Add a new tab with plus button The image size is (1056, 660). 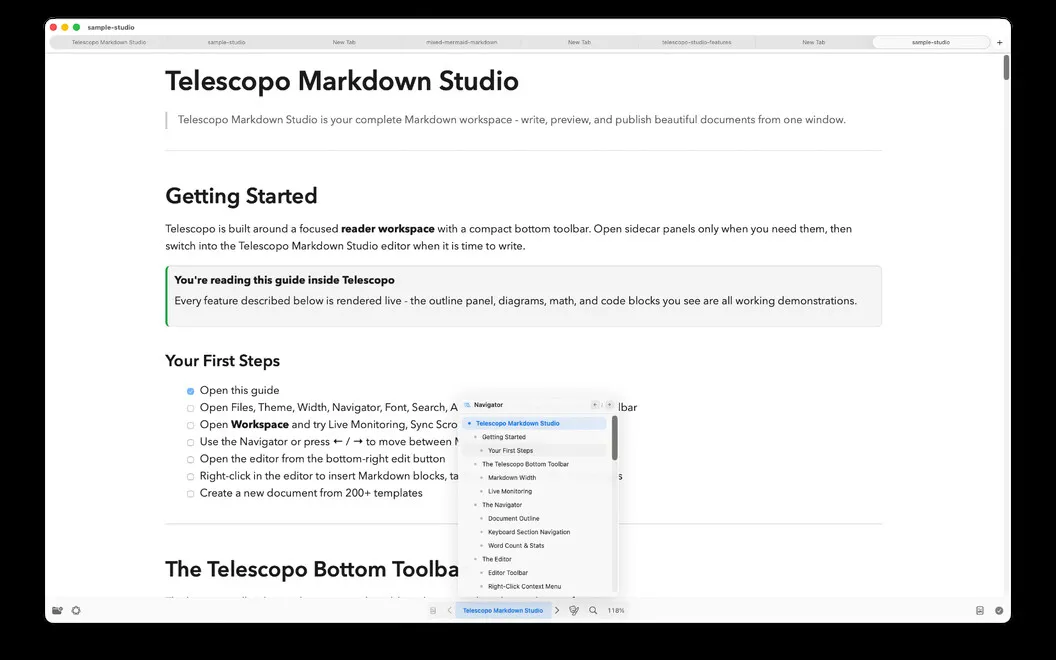pos(999,42)
